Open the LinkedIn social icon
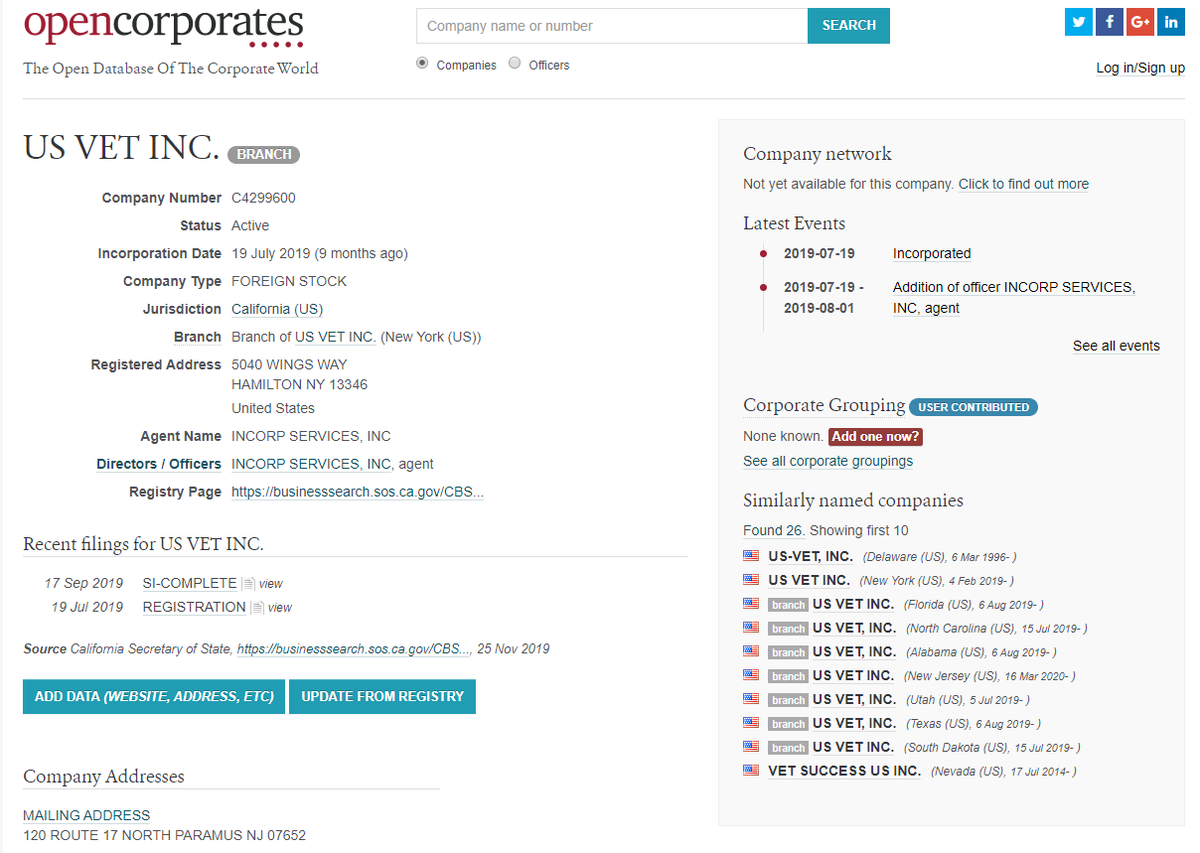The width and height of the screenshot is (1200, 853). pos(1171,22)
